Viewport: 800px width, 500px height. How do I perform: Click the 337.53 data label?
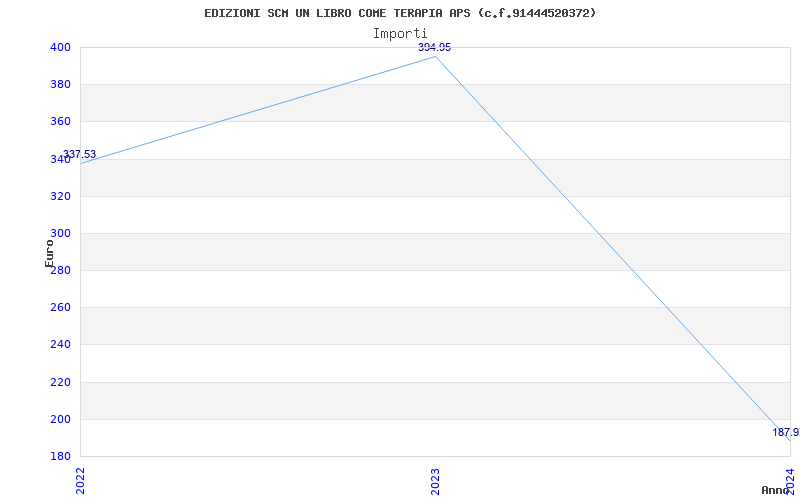pos(79,155)
